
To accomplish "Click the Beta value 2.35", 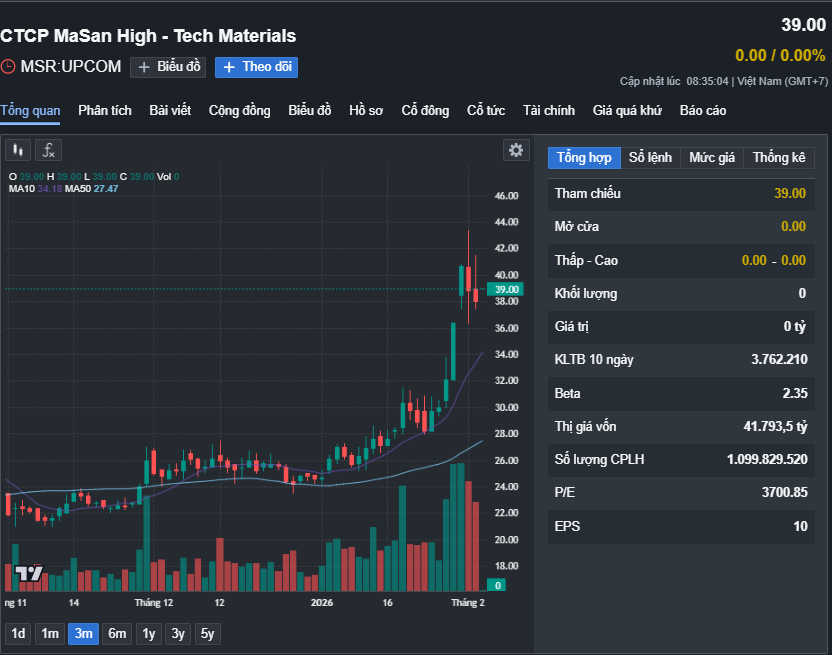I will 794,393.
